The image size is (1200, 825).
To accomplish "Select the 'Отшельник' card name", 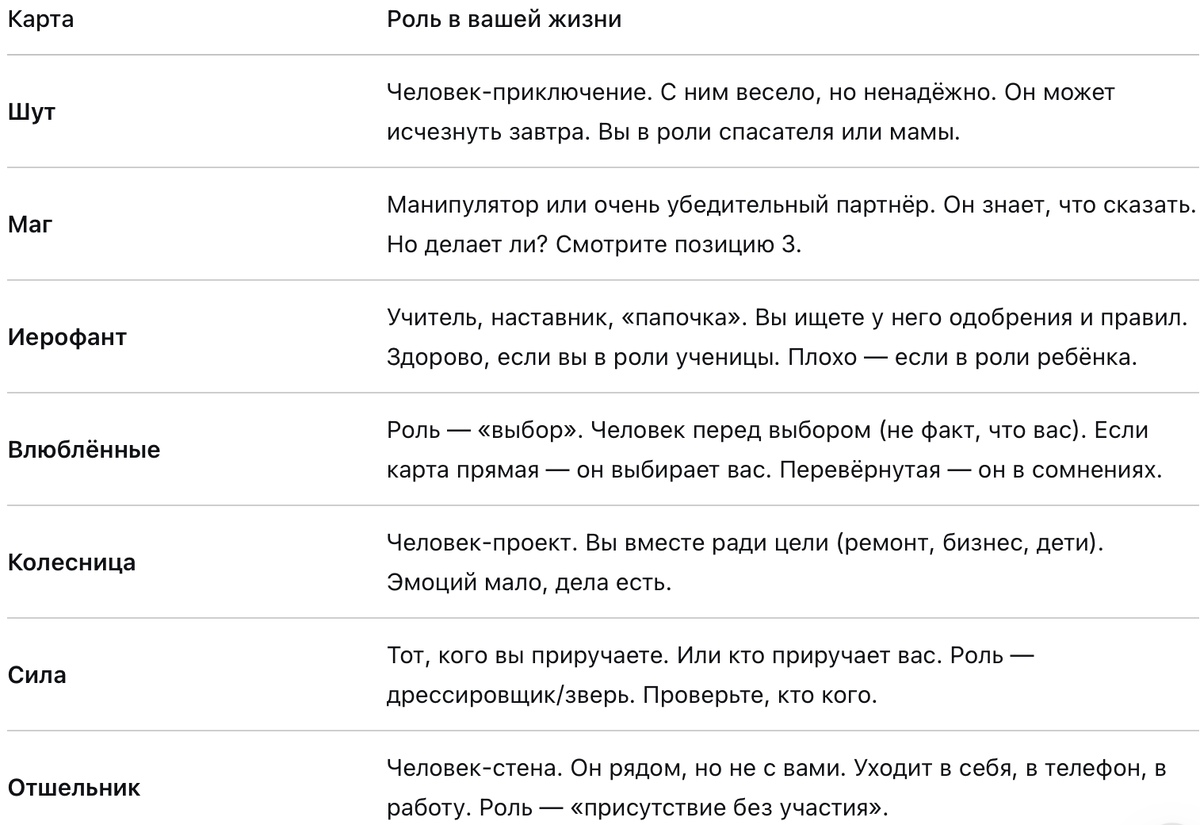I will [74, 788].
